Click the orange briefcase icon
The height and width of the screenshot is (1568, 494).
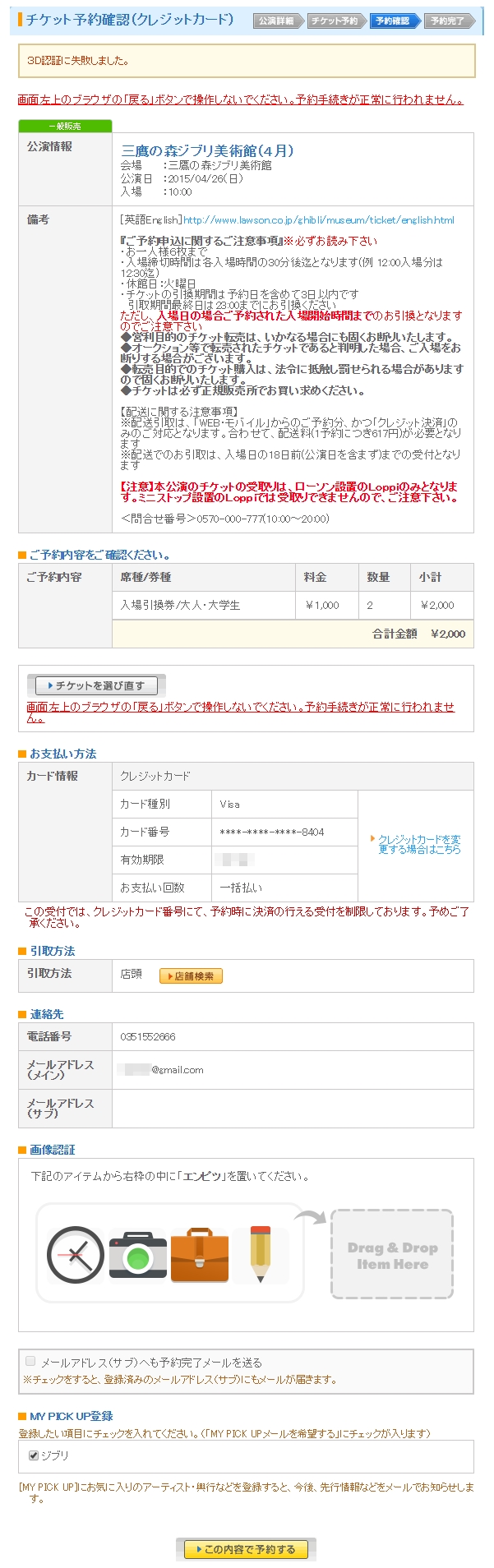tap(199, 1254)
